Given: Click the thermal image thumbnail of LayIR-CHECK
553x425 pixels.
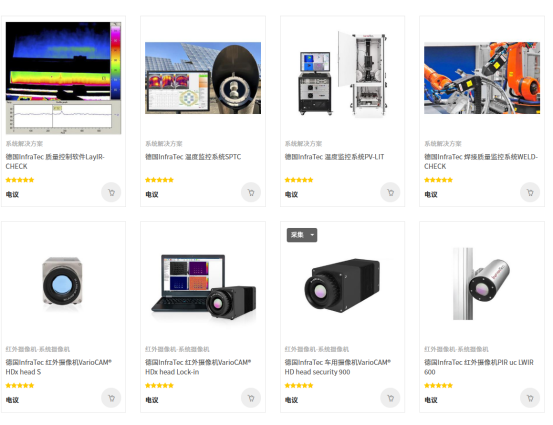Looking at the screenshot, I should (x=63, y=78).
